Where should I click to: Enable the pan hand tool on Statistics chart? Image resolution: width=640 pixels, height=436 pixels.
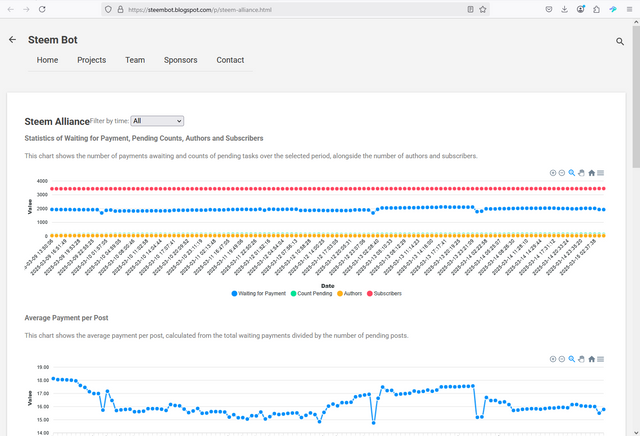coord(581,173)
